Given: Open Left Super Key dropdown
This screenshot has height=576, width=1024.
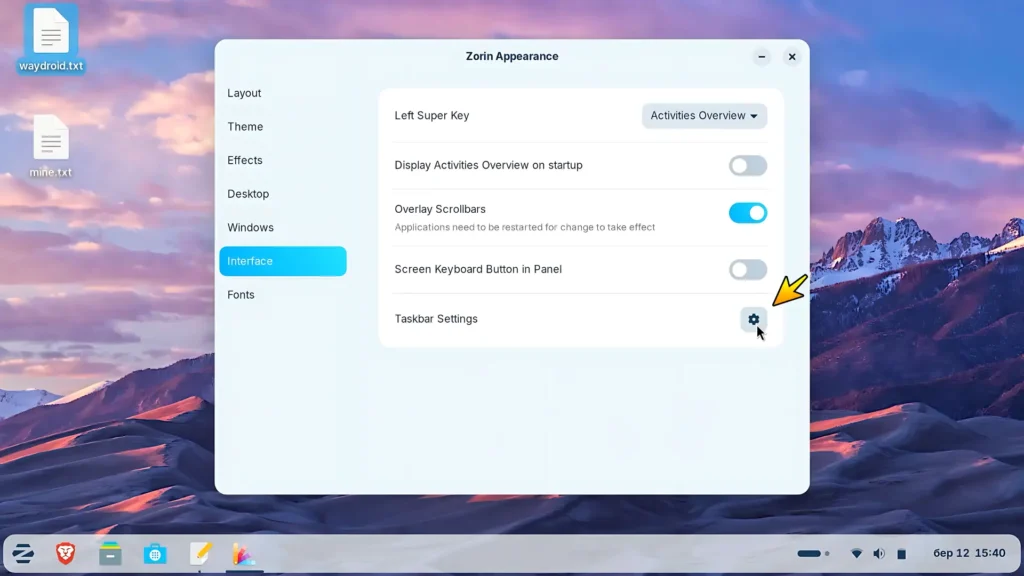Looking at the screenshot, I should (704, 116).
